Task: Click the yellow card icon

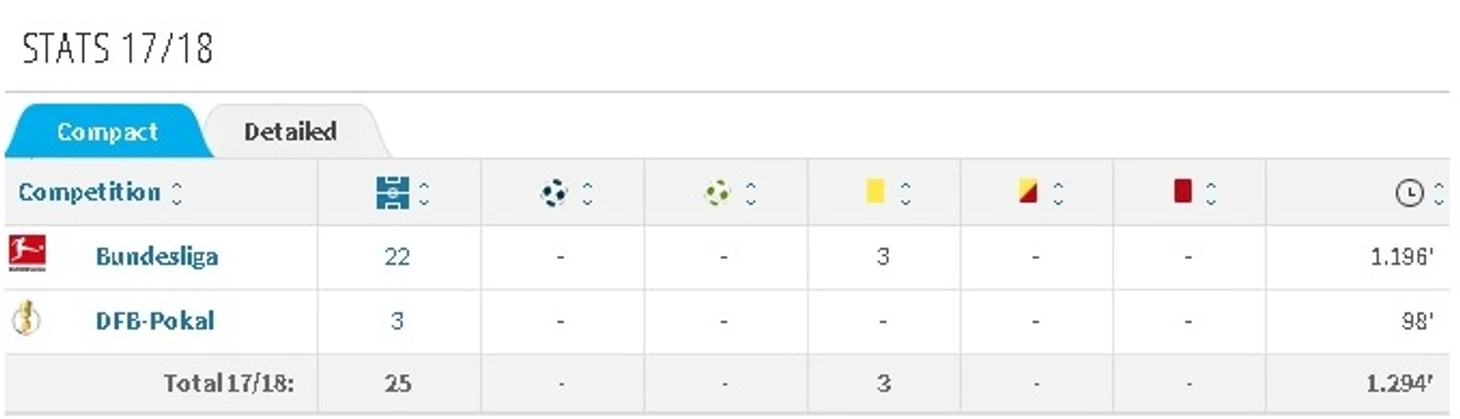Action: pyautogui.click(x=876, y=191)
